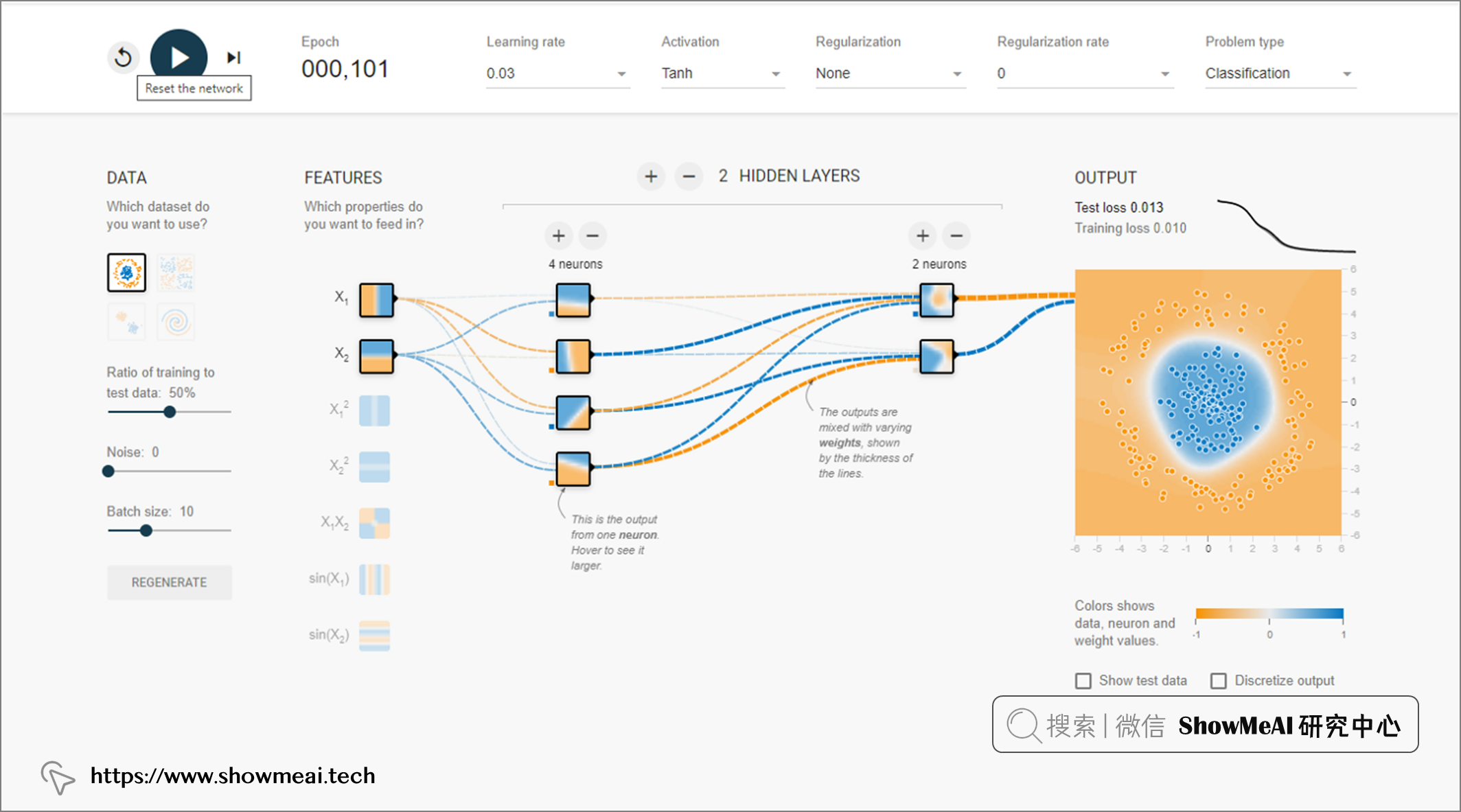Open the Activation dropdown showing Tanh

tap(722, 73)
